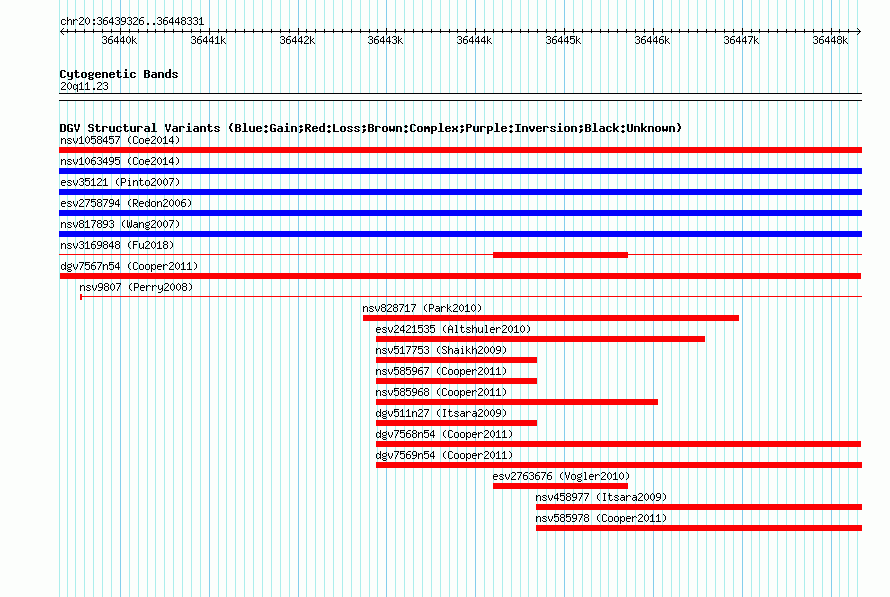Select the red bar under nsv585967
The image size is (890, 597).
pyautogui.click(x=456, y=381)
